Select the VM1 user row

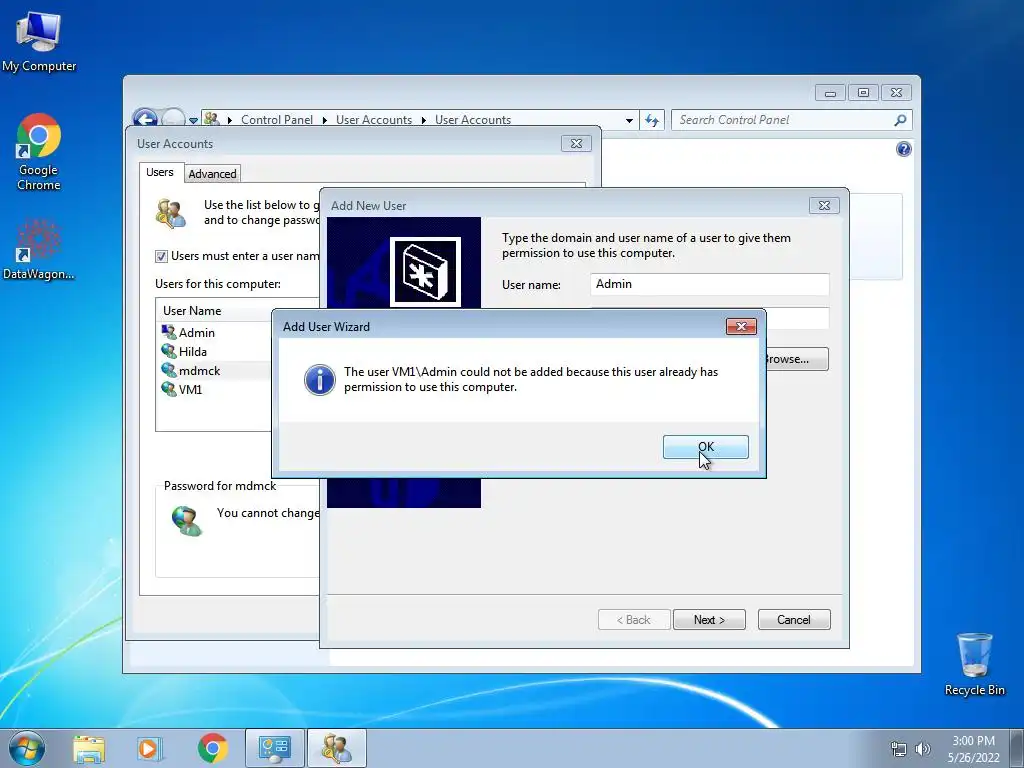[190, 389]
